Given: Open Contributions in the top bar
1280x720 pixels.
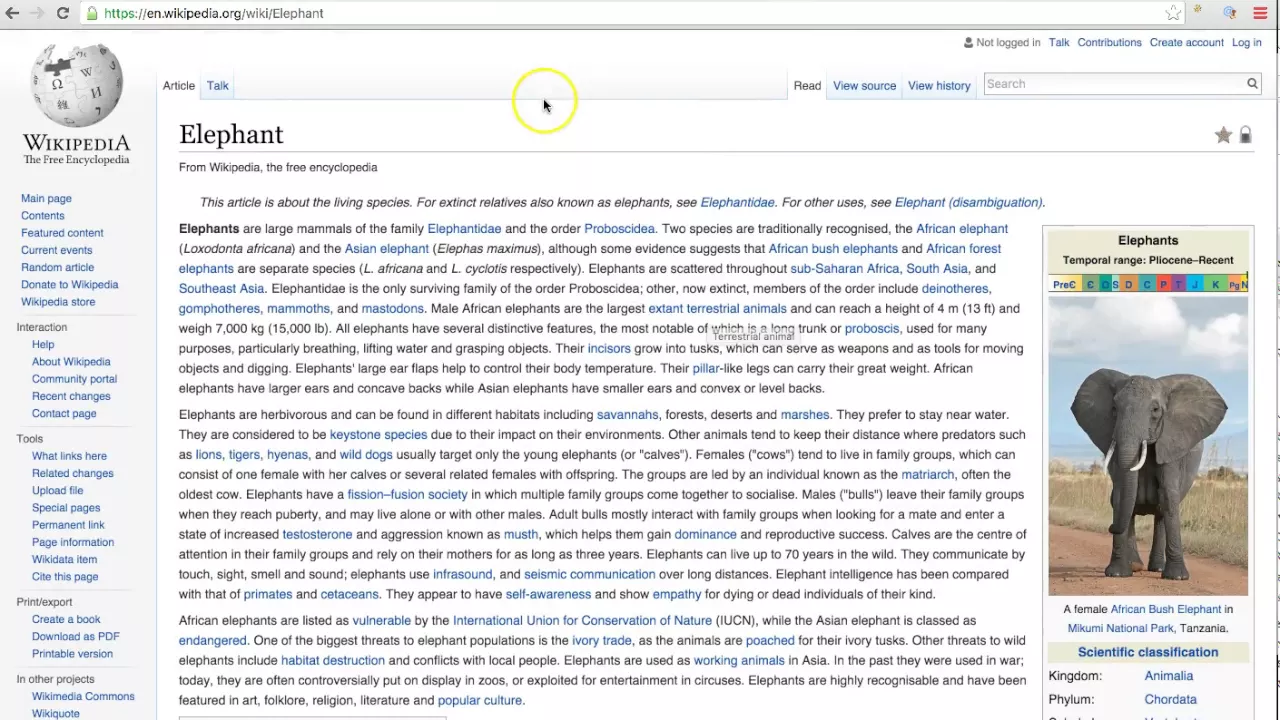Looking at the screenshot, I should click(1109, 42).
